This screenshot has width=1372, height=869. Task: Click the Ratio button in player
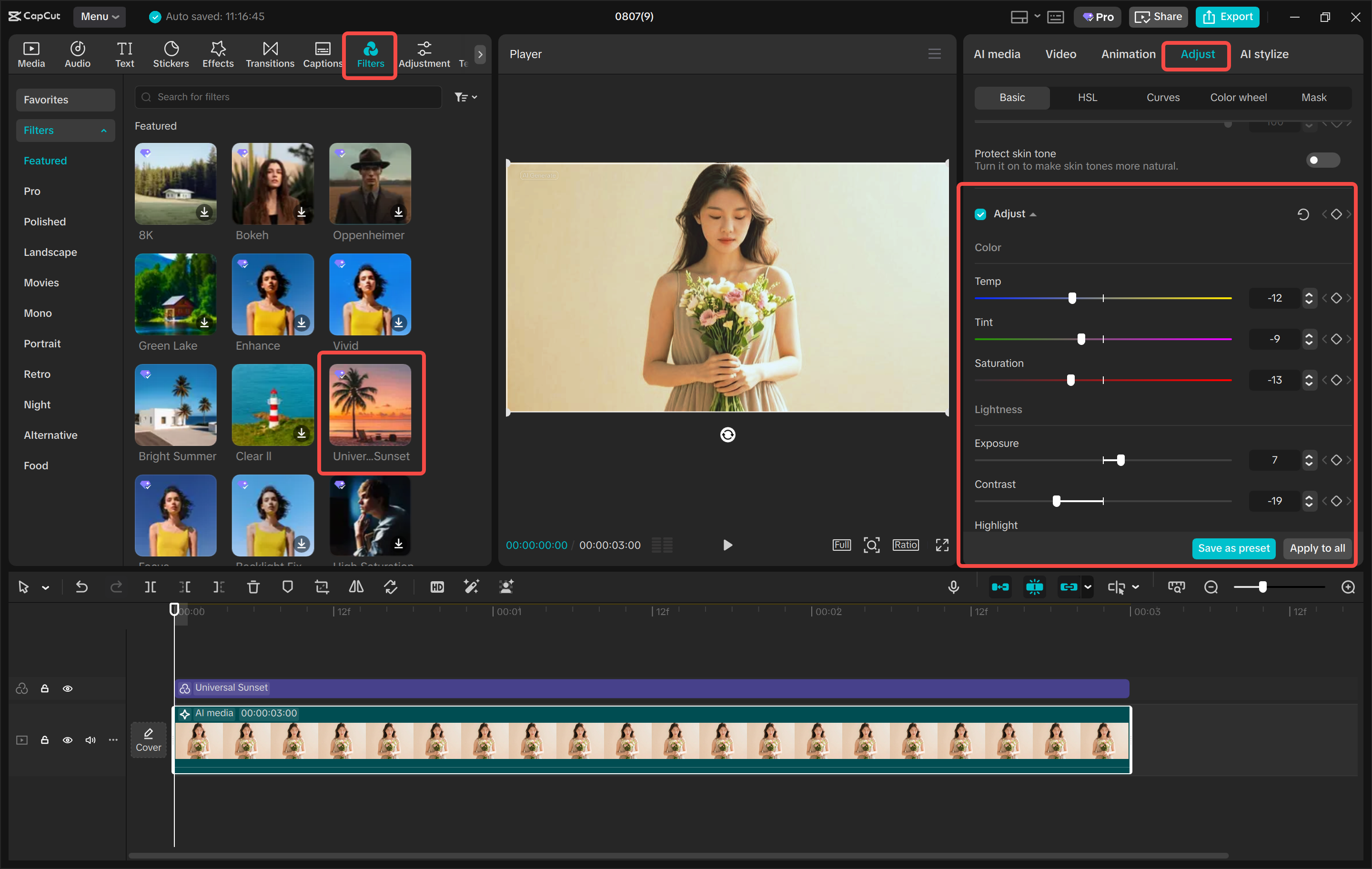pos(905,546)
